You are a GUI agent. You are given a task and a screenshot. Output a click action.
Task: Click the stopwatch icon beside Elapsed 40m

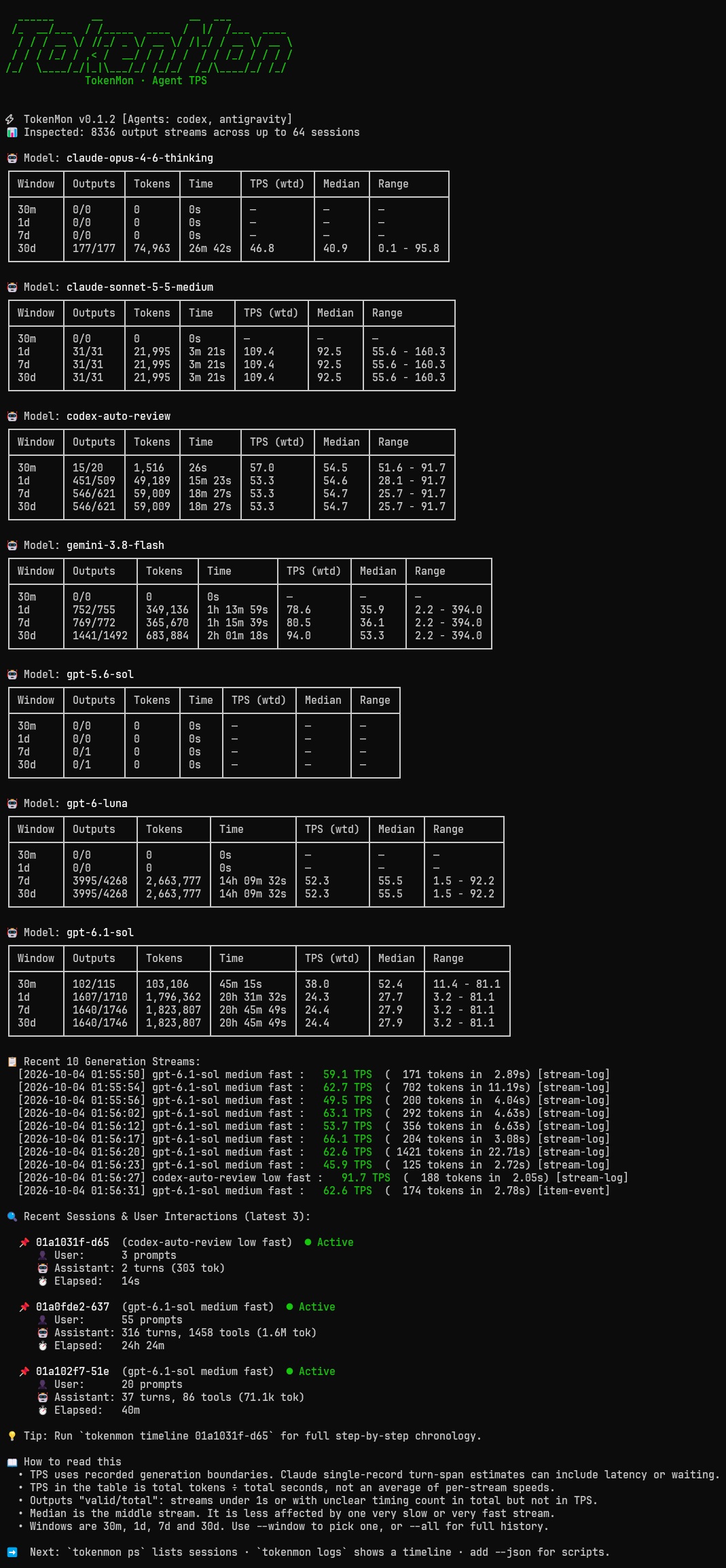click(x=42, y=1410)
